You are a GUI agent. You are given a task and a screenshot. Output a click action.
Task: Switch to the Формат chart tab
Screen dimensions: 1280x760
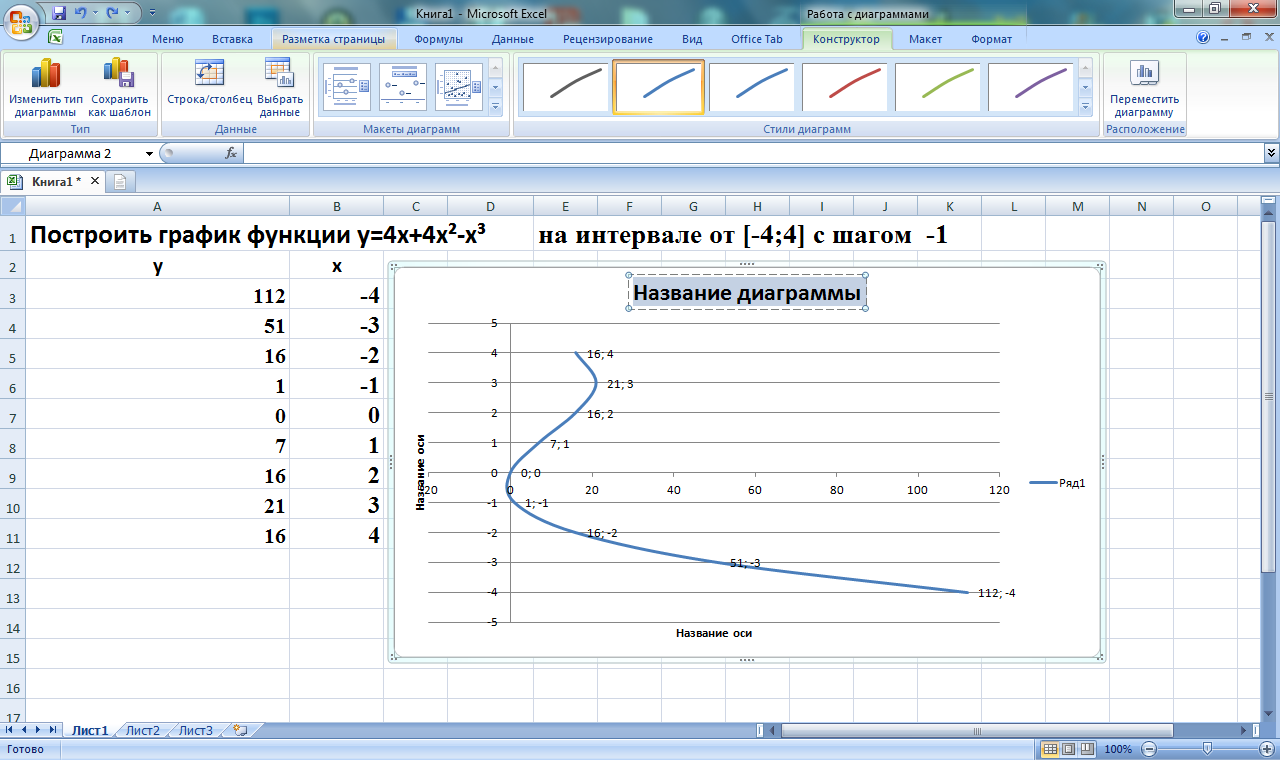tap(991, 39)
